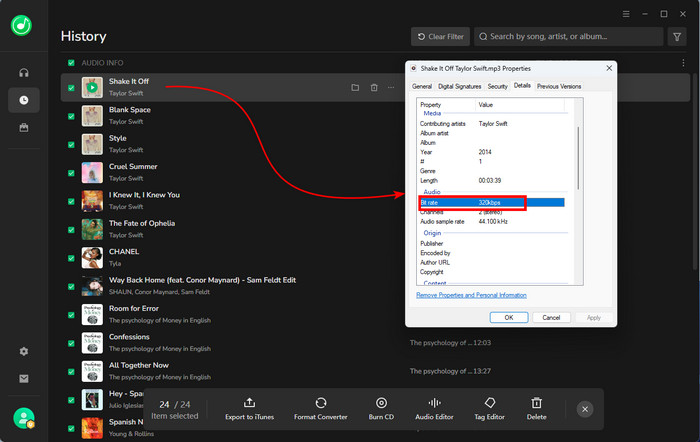Dismiss the selection toolbar with X
700x442 pixels.
pos(585,409)
